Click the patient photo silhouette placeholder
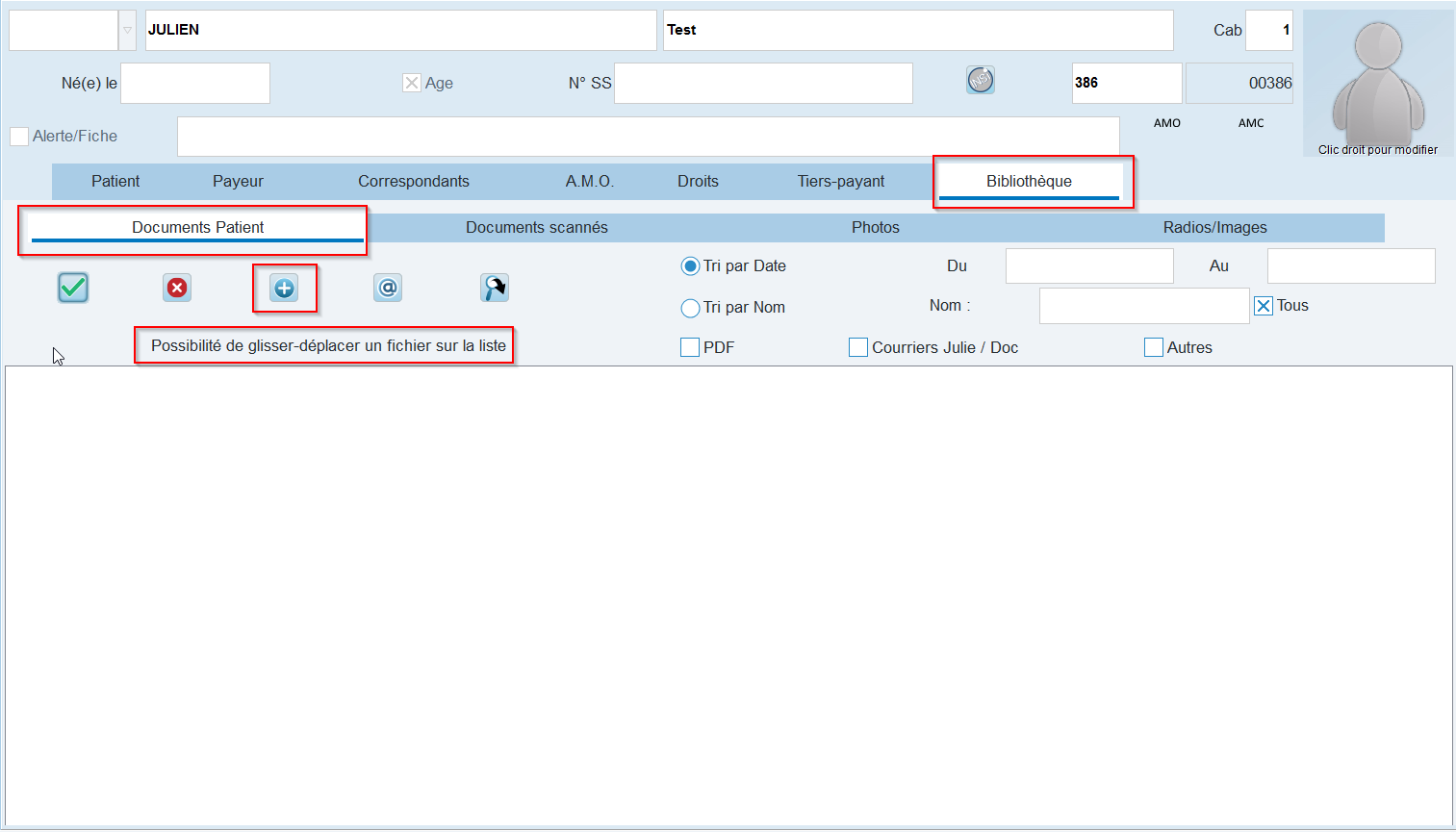 (x=1378, y=82)
